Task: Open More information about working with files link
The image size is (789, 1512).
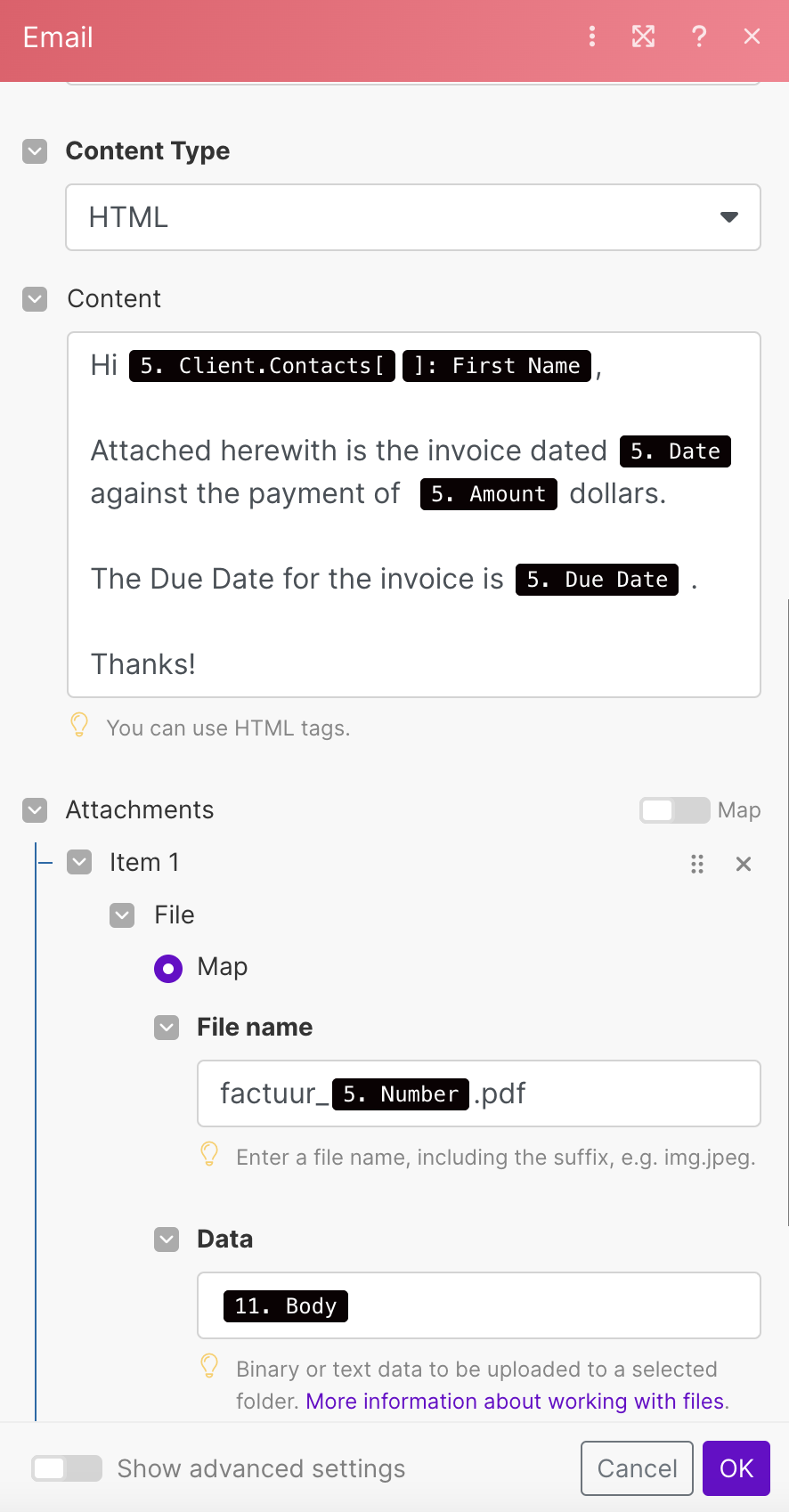Action: point(515,1402)
